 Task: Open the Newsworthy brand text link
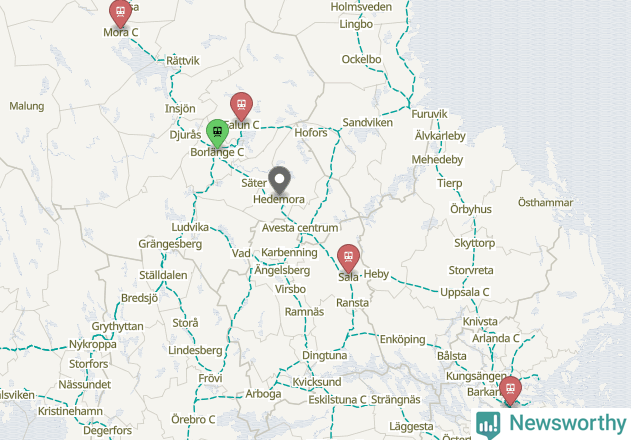[x=567, y=423]
